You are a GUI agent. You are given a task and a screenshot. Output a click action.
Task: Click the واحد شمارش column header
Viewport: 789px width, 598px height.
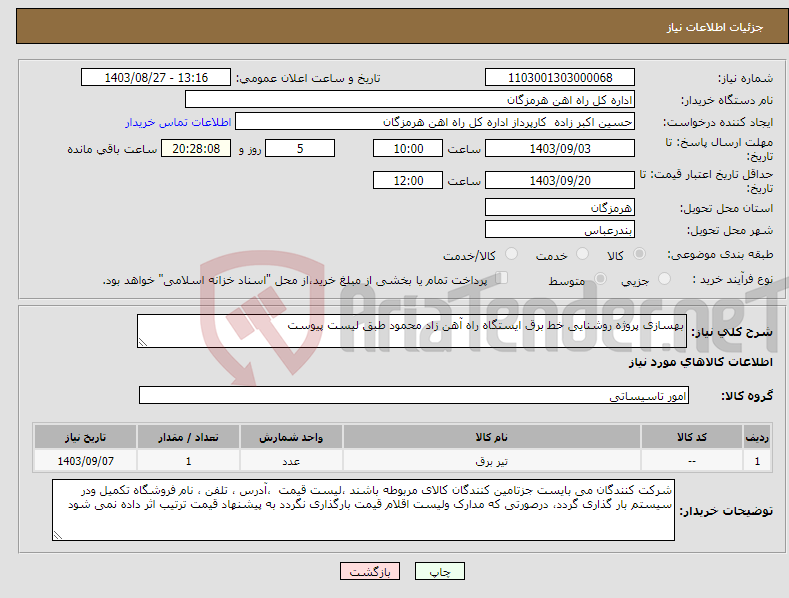291,437
